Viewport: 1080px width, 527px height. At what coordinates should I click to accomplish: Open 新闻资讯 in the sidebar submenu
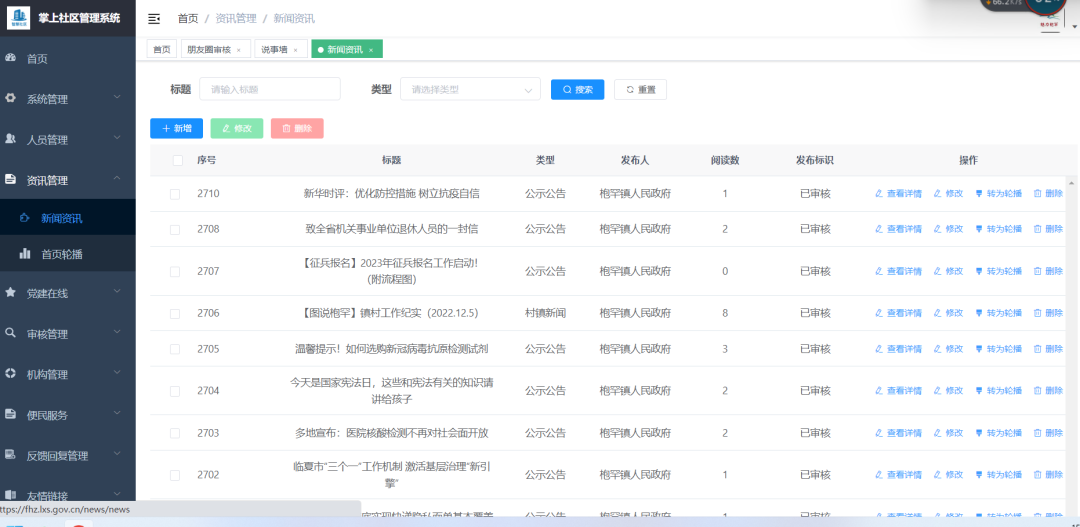coord(62,218)
